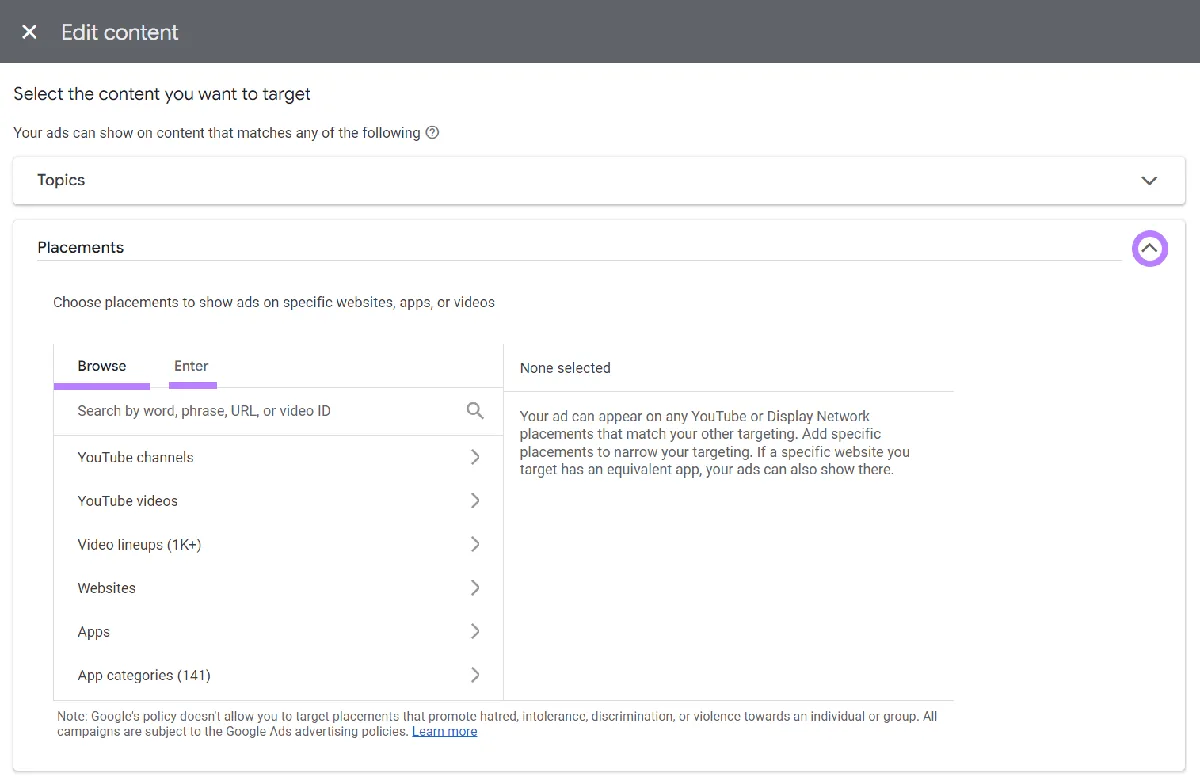Click the help icon beside matching content text
This screenshot has width=1200, height=784.
(432, 132)
